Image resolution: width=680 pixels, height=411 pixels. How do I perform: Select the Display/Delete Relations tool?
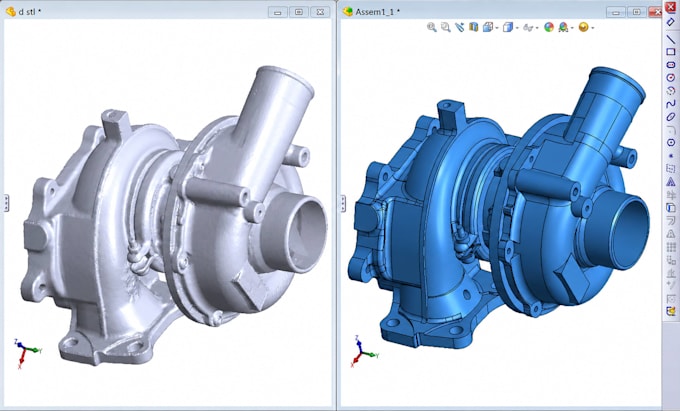point(671,273)
